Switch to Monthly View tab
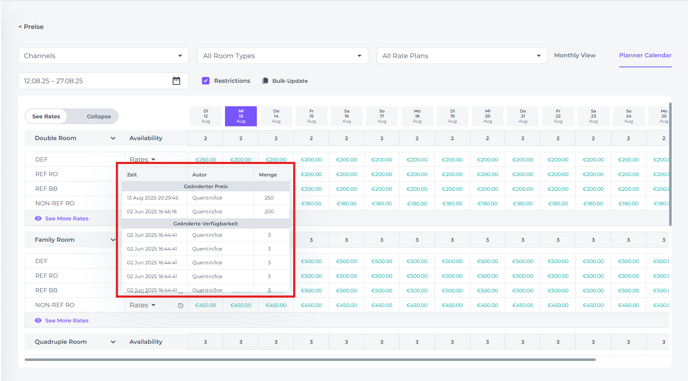This screenshot has width=688, height=381. [x=575, y=55]
